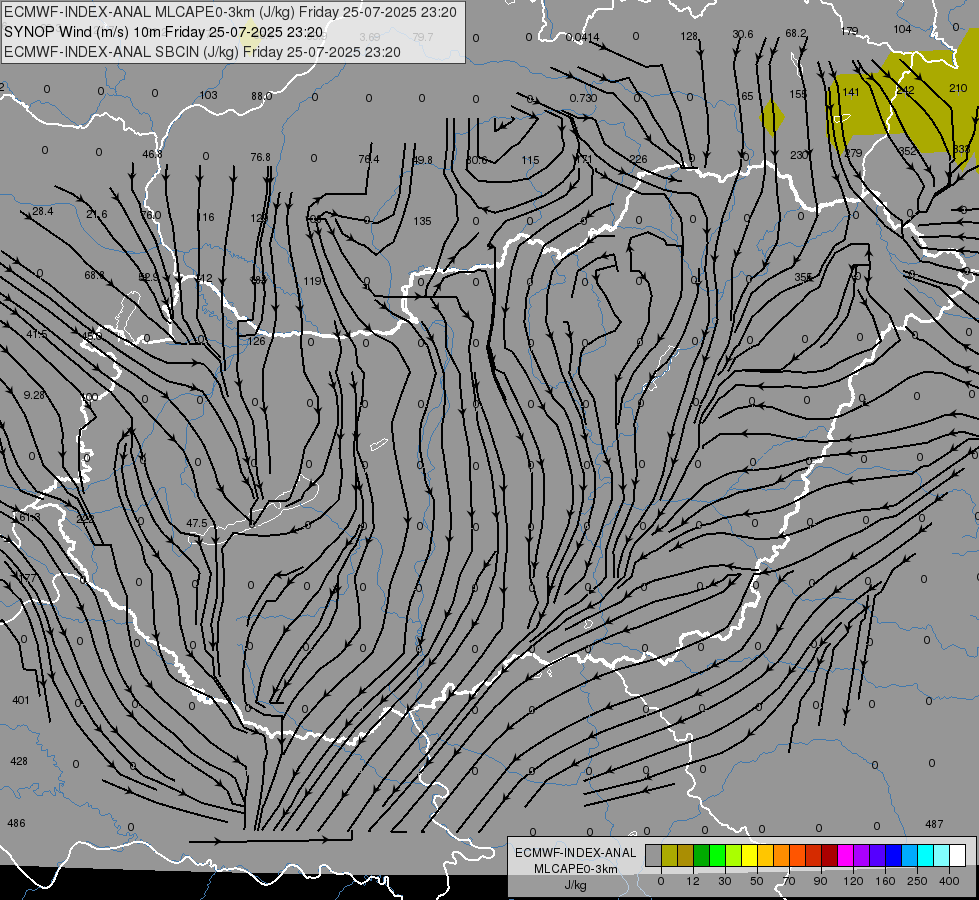The width and height of the screenshot is (979, 900).
Task: Click legend scale value 12
Action: click(692, 881)
